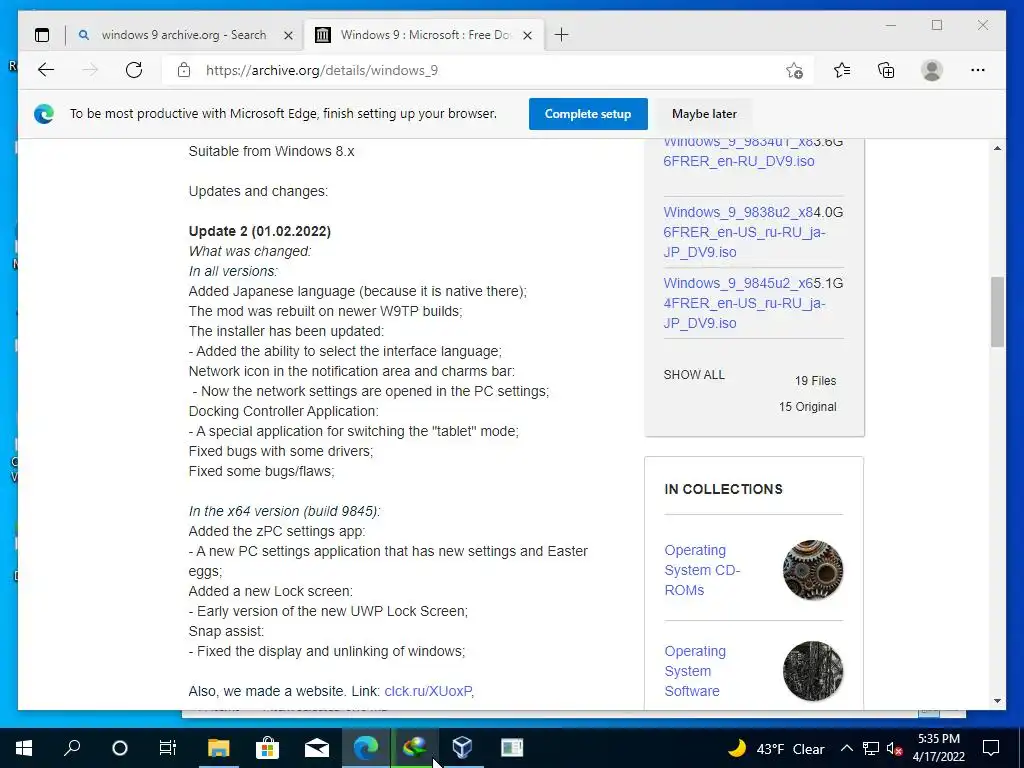Open the clock showing 5:35 PM
This screenshot has width=1024, height=768.
tap(938, 748)
